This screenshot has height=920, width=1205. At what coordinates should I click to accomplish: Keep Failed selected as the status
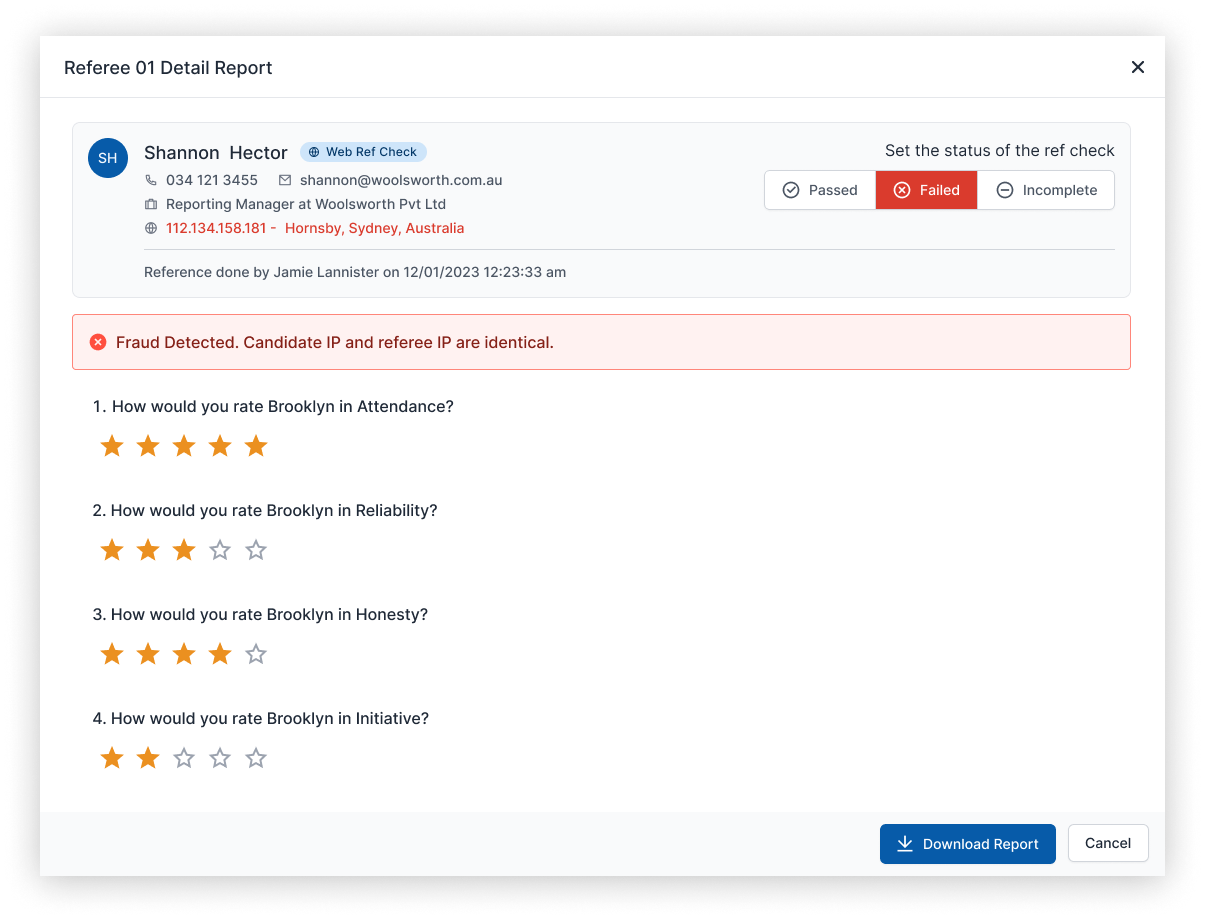pos(925,189)
